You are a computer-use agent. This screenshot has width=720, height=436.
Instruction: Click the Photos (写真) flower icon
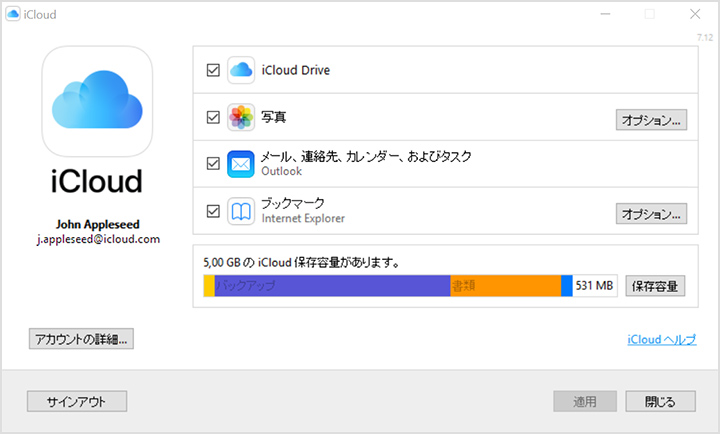(x=241, y=118)
